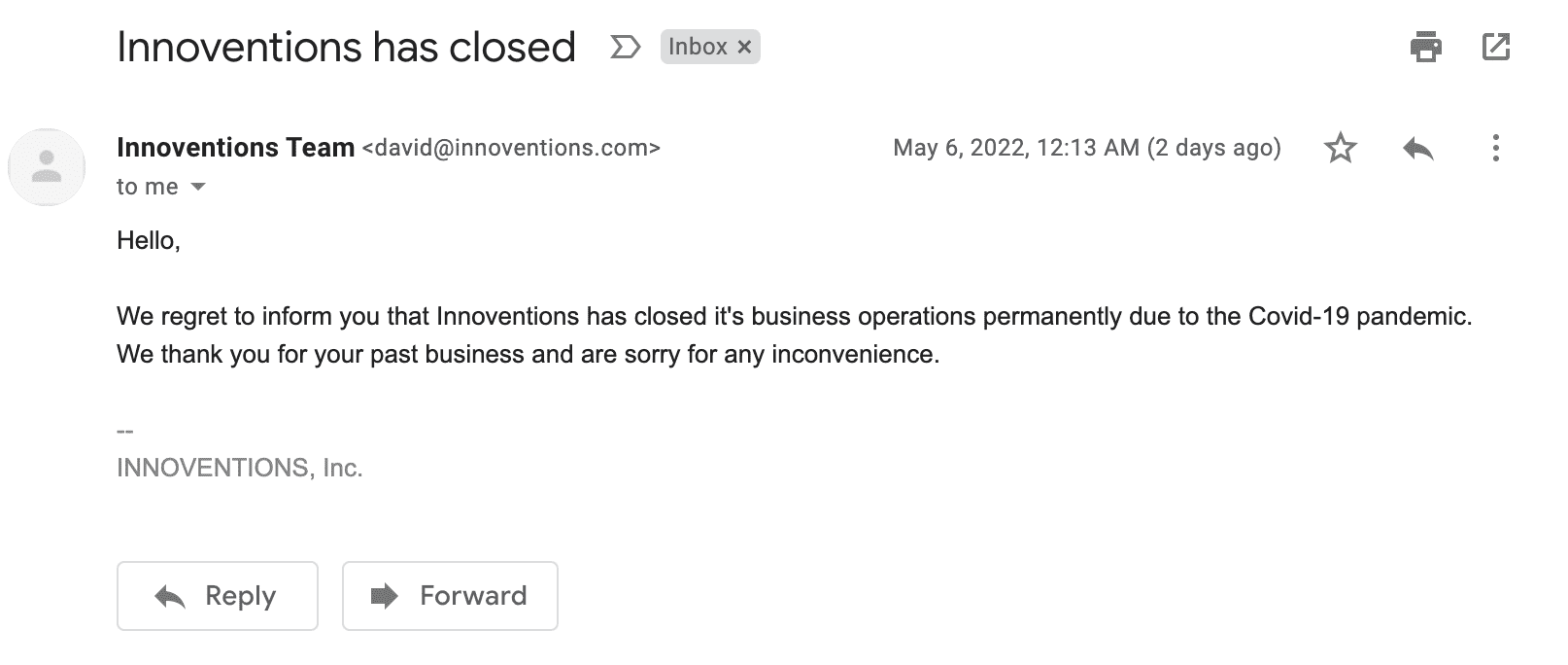Click the curved arrow icon inside the Reply button
The width and height of the screenshot is (1568, 665).
tap(170, 596)
